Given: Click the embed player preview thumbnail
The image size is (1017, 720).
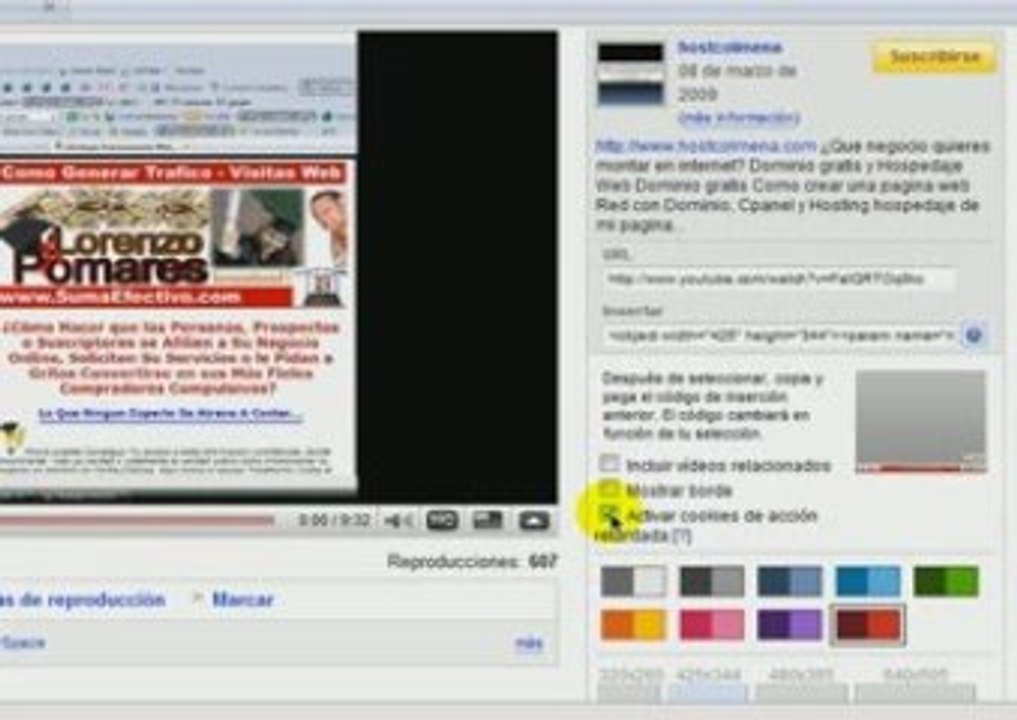Looking at the screenshot, I should coord(921,422).
